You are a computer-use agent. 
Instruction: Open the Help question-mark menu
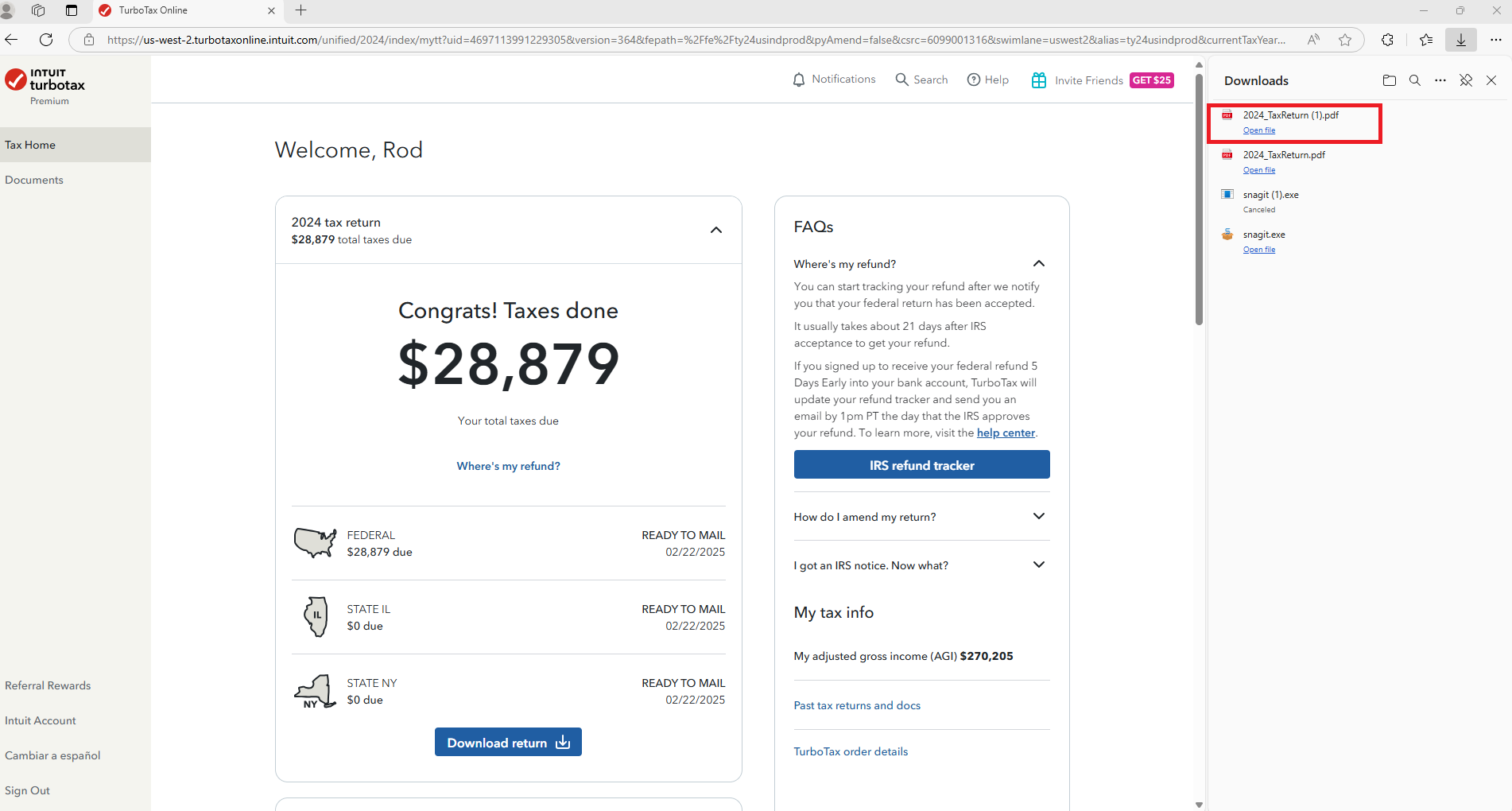(x=987, y=80)
